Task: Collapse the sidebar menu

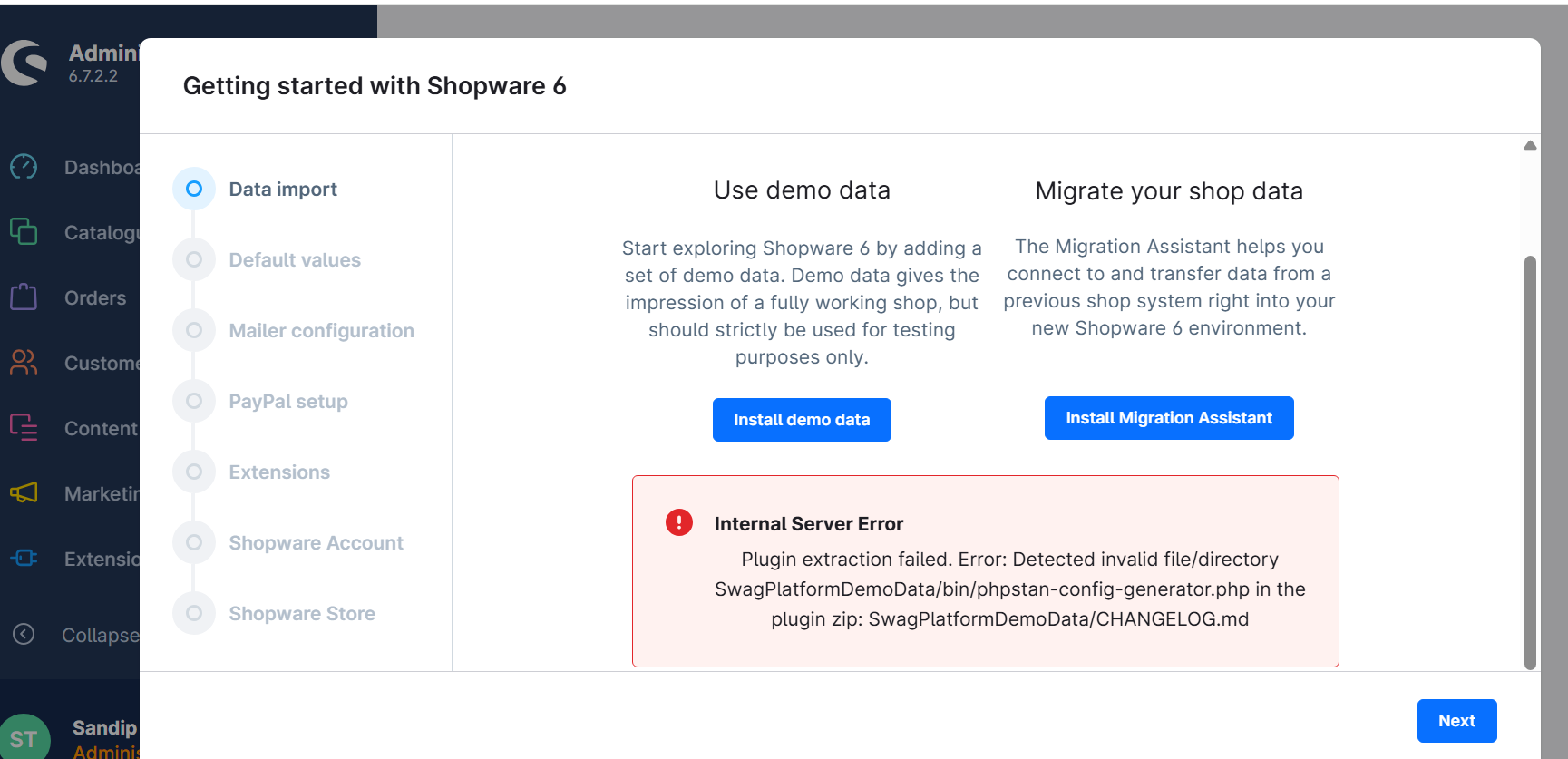Action: tap(24, 635)
